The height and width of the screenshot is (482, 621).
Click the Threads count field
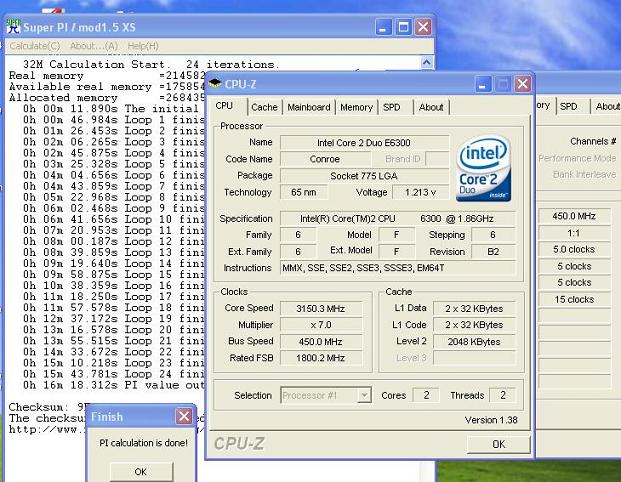pyautogui.click(x=502, y=395)
